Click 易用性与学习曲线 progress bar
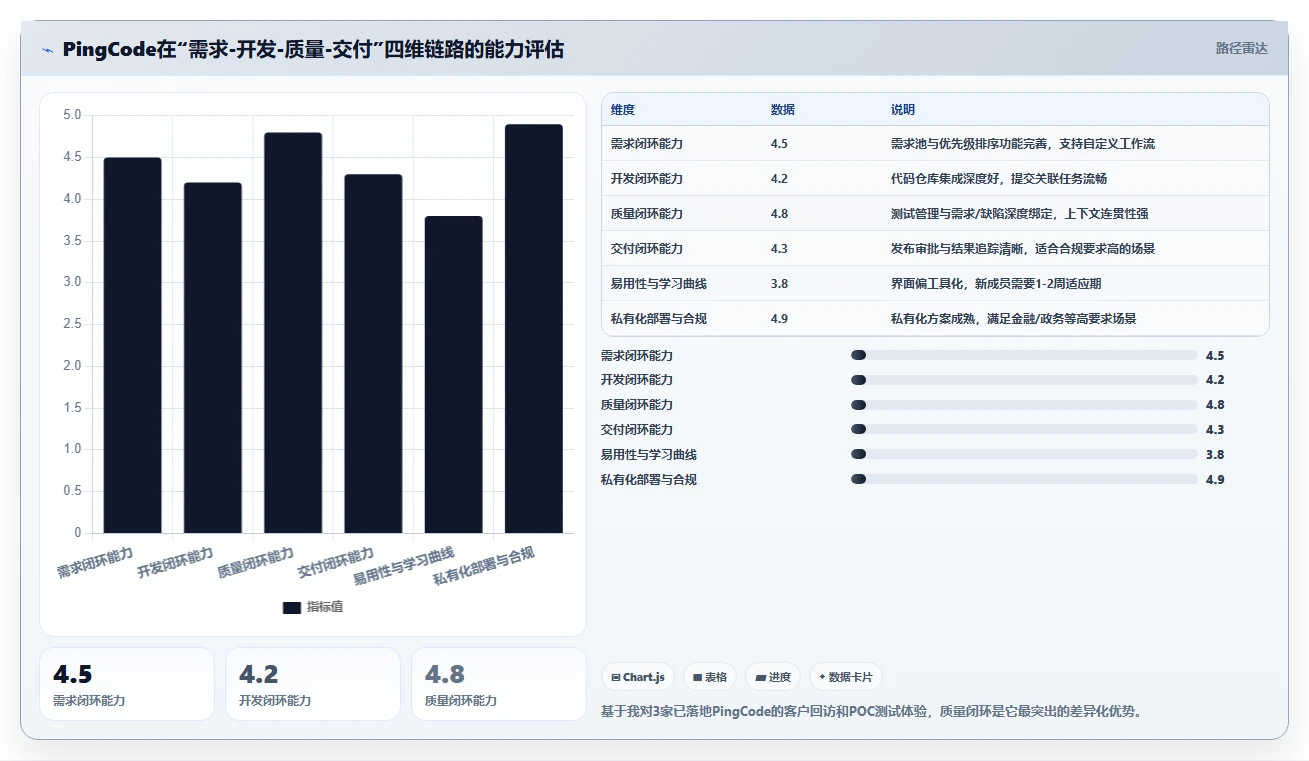The image size is (1309, 761). (1024, 454)
